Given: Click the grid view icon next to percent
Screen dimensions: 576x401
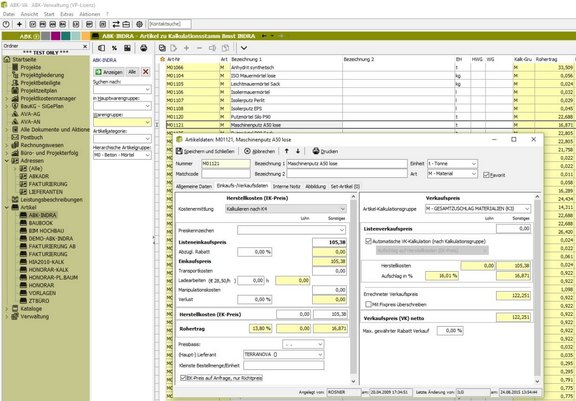Looking at the screenshot, I should point(127,48).
